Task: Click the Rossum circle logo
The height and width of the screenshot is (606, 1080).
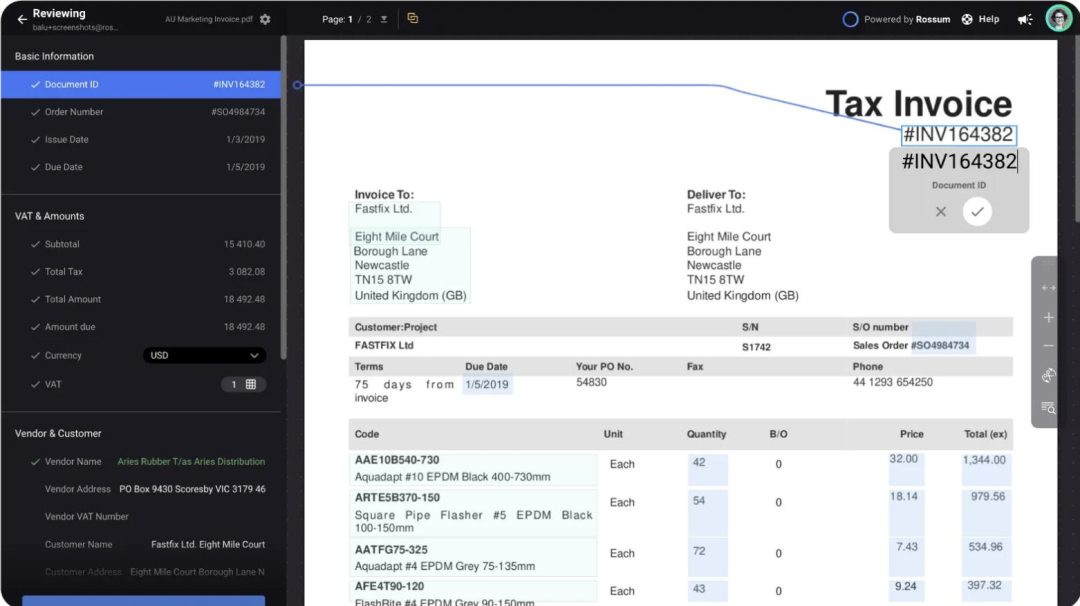Action: pos(850,19)
